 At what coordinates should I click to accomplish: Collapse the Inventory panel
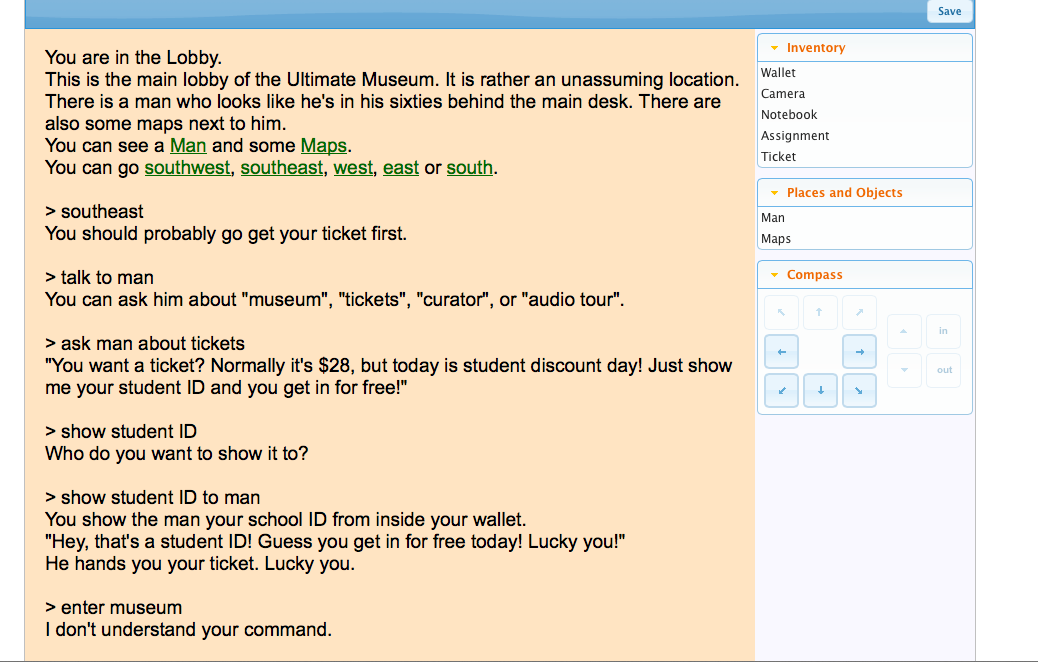point(774,48)
